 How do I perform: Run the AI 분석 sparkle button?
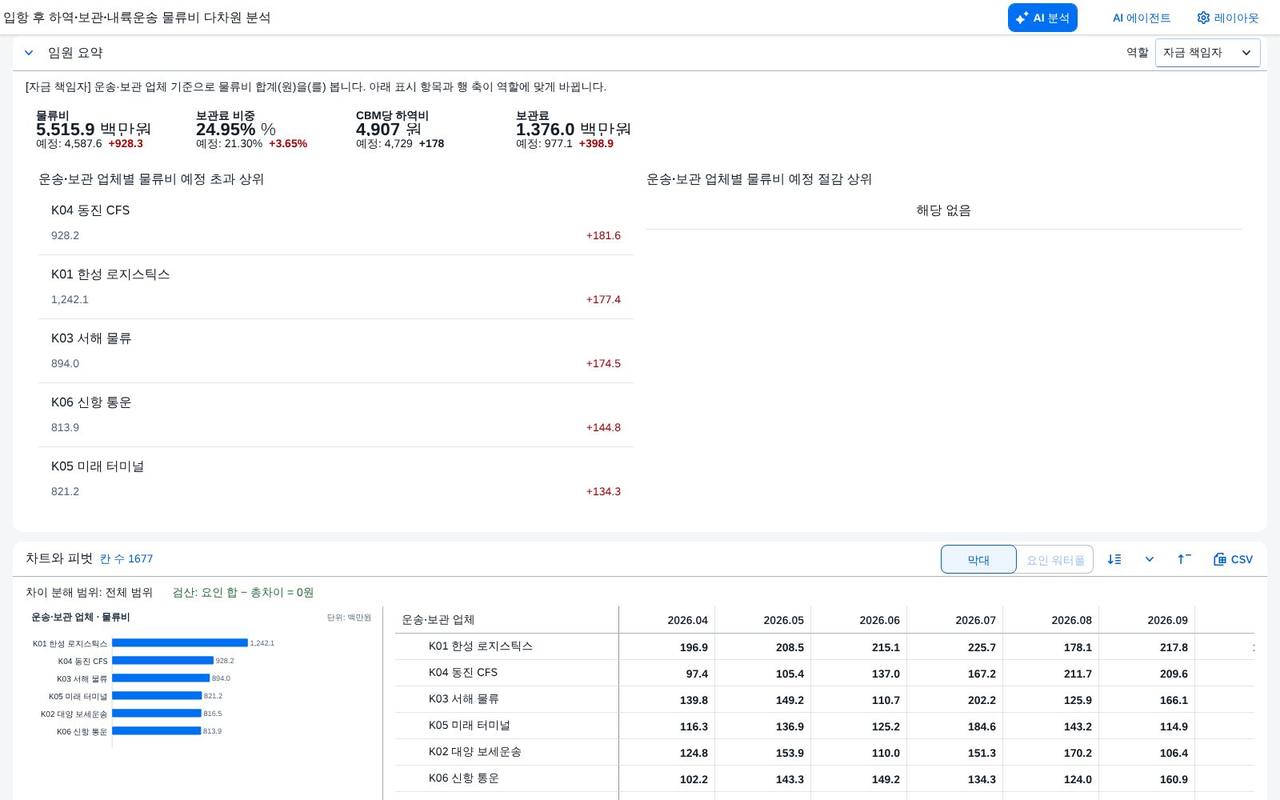1042,18
